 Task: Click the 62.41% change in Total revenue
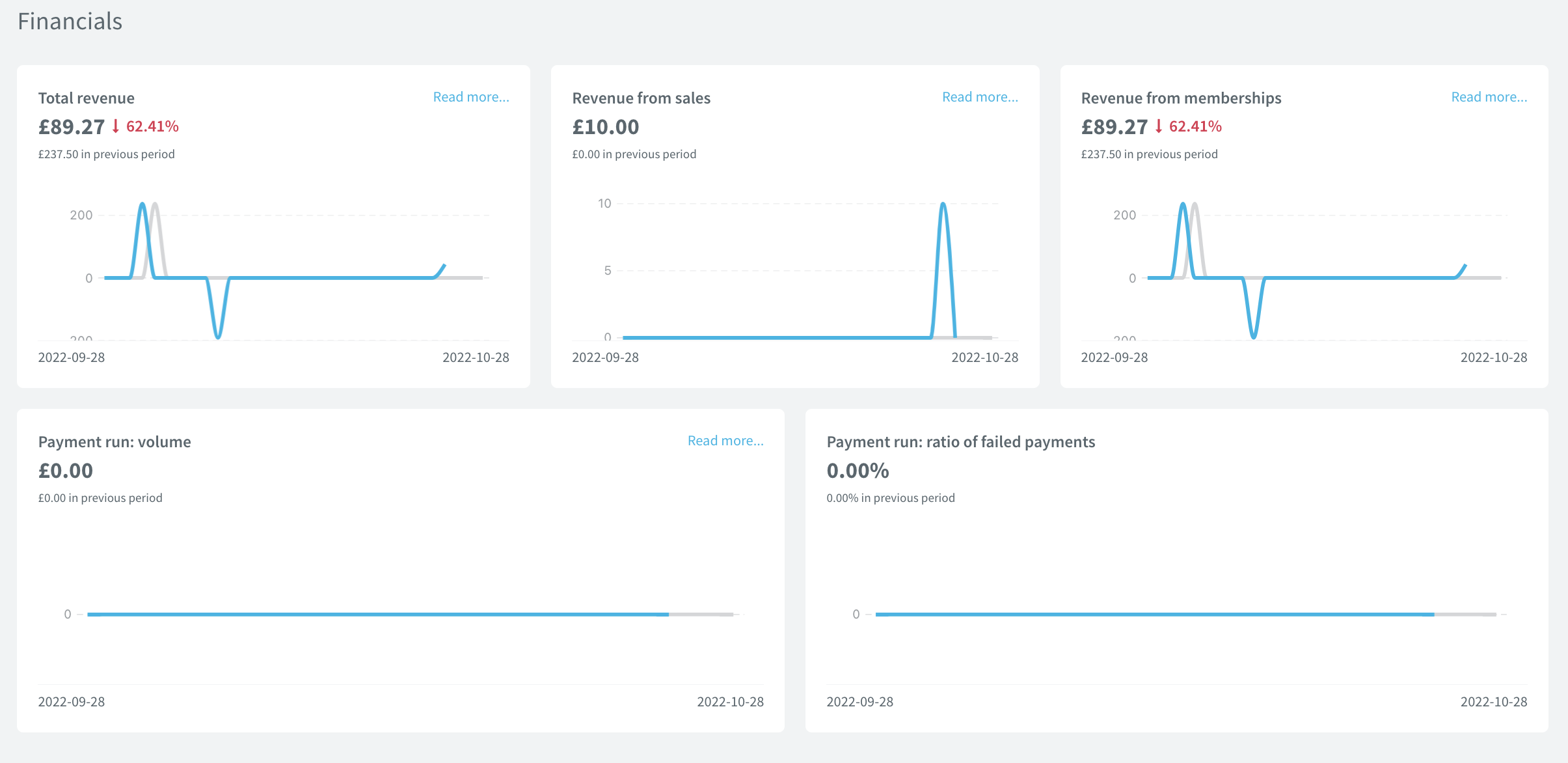pos(152,126)
